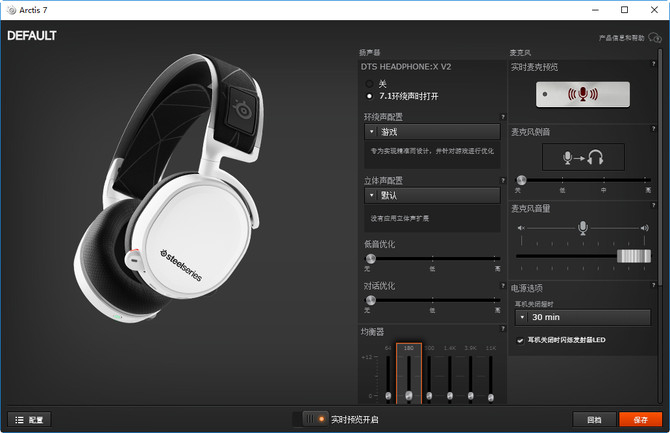Click the 耳机关闭超时 label
The image size is (670, 433).
pyautogui.click(x=534, y=304)
